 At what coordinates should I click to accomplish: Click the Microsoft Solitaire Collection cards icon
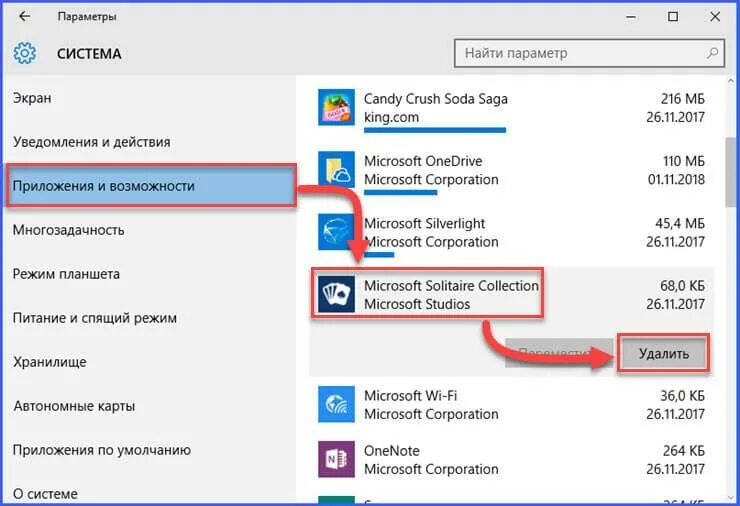[336, 295]
